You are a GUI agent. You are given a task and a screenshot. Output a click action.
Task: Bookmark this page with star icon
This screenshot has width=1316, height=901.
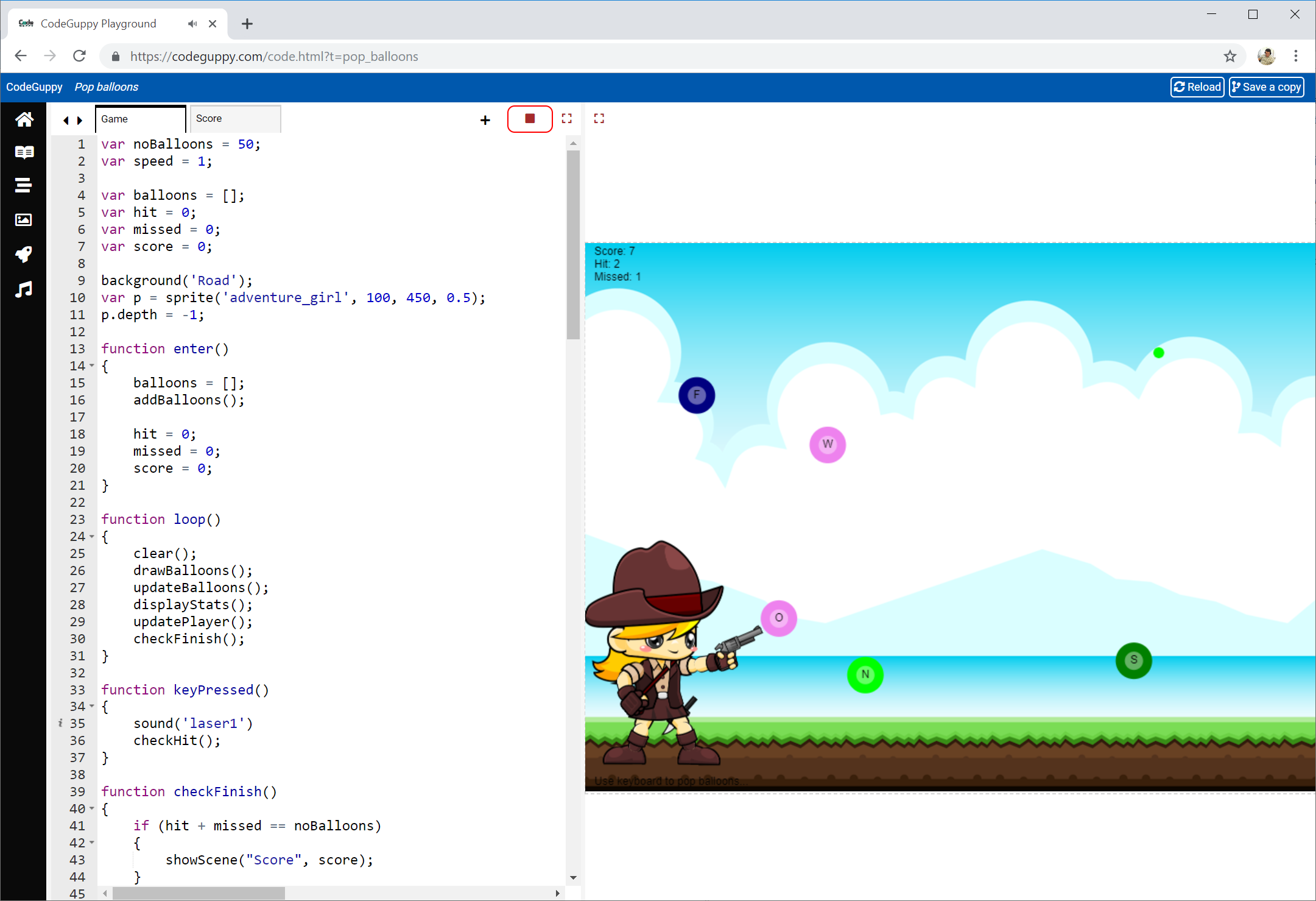1230,56
